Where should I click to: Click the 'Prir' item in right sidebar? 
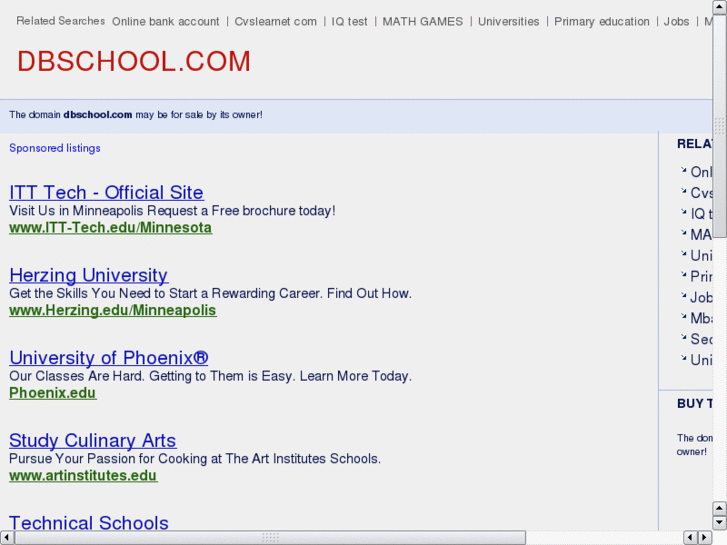point(701,276)
